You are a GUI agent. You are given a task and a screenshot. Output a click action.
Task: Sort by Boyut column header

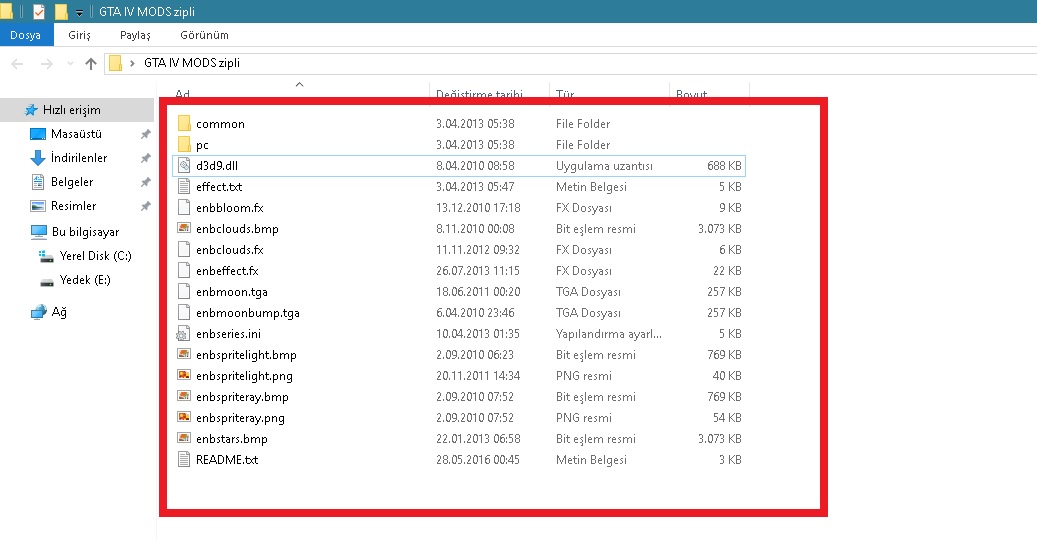(x=692, y=94)
